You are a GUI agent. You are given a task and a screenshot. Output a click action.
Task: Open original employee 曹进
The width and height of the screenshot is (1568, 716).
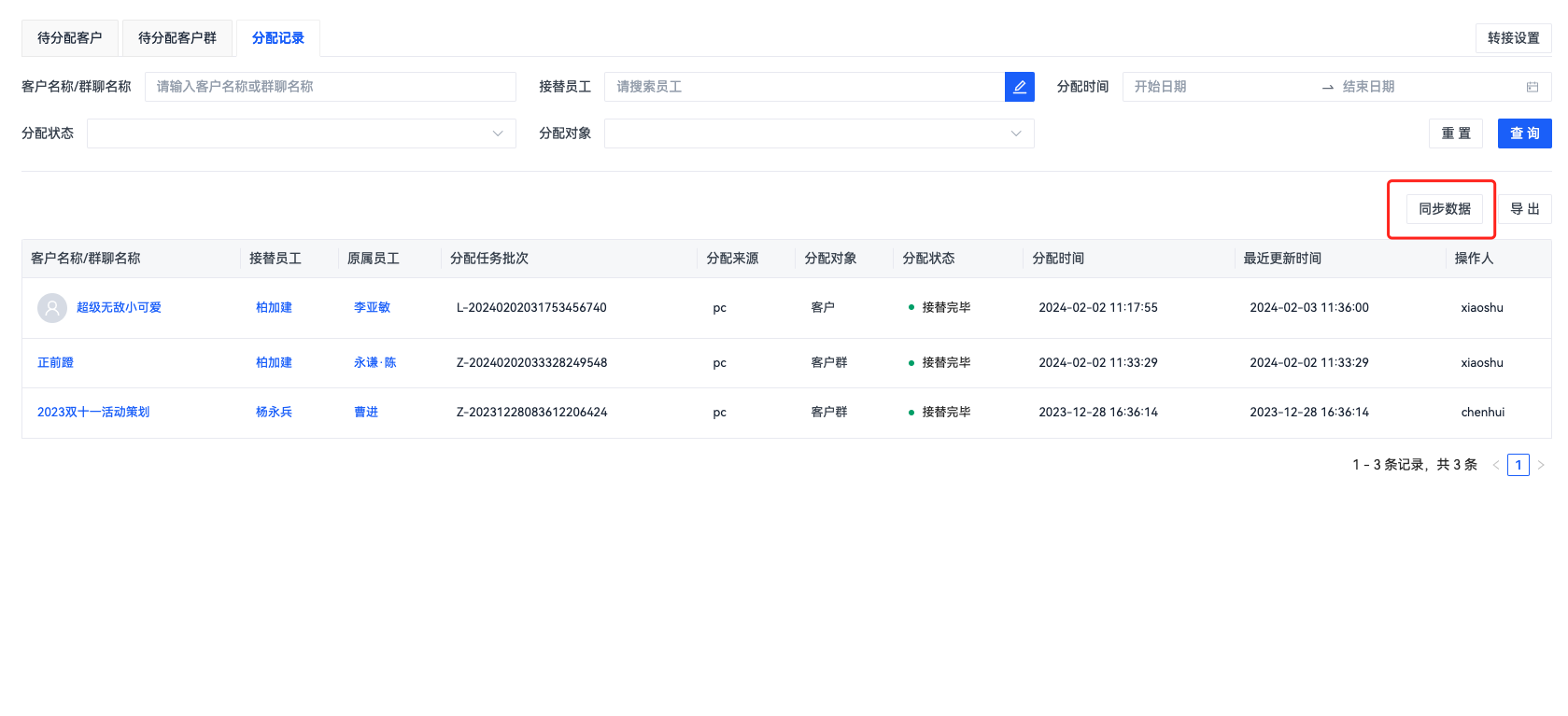pos(366,413)
